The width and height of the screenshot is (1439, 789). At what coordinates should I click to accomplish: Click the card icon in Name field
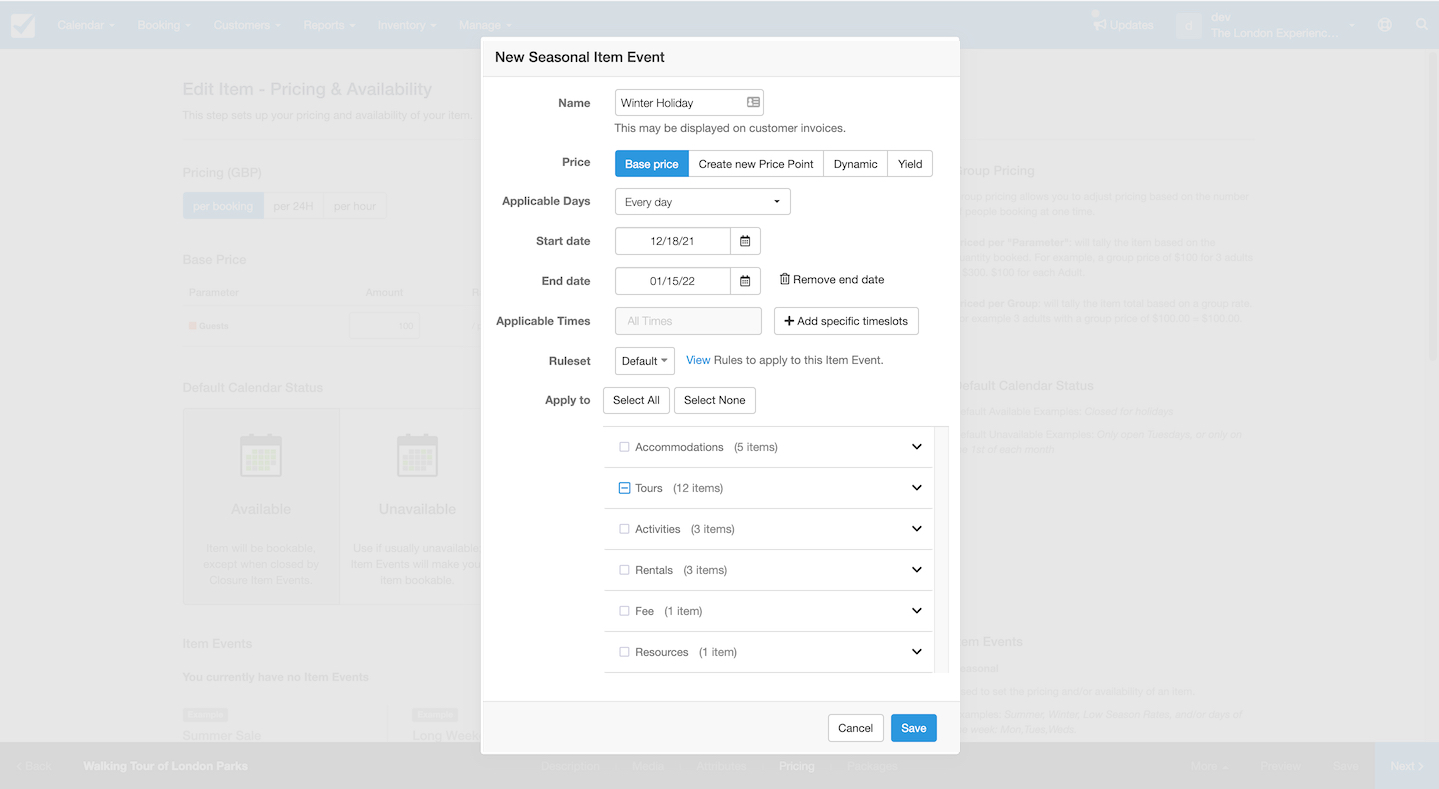(753, 102)
